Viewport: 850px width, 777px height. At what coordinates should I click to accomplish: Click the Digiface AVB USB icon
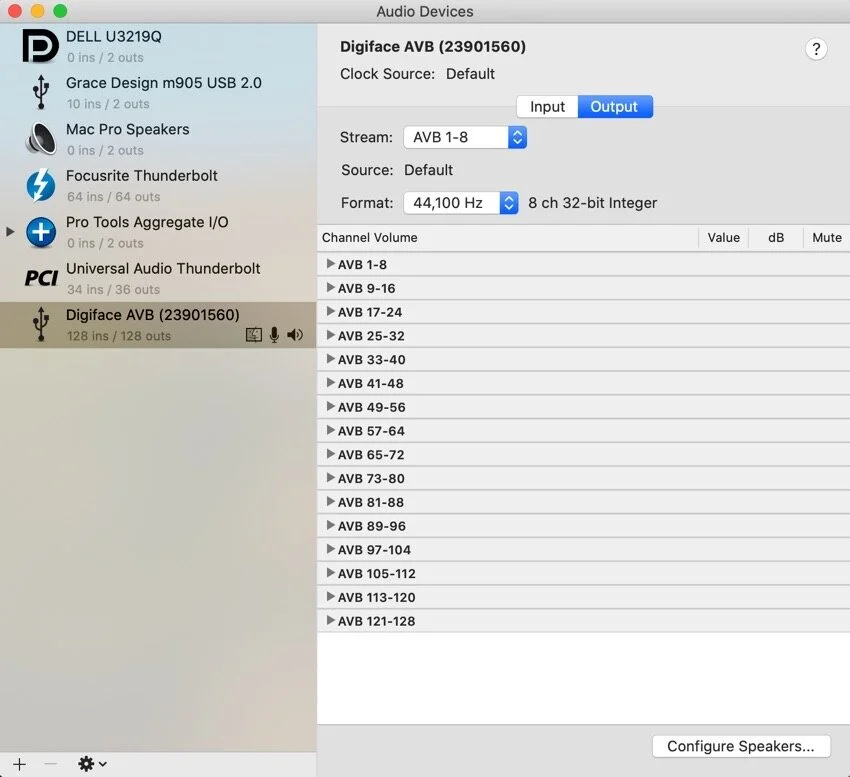[x=41, y=324]
